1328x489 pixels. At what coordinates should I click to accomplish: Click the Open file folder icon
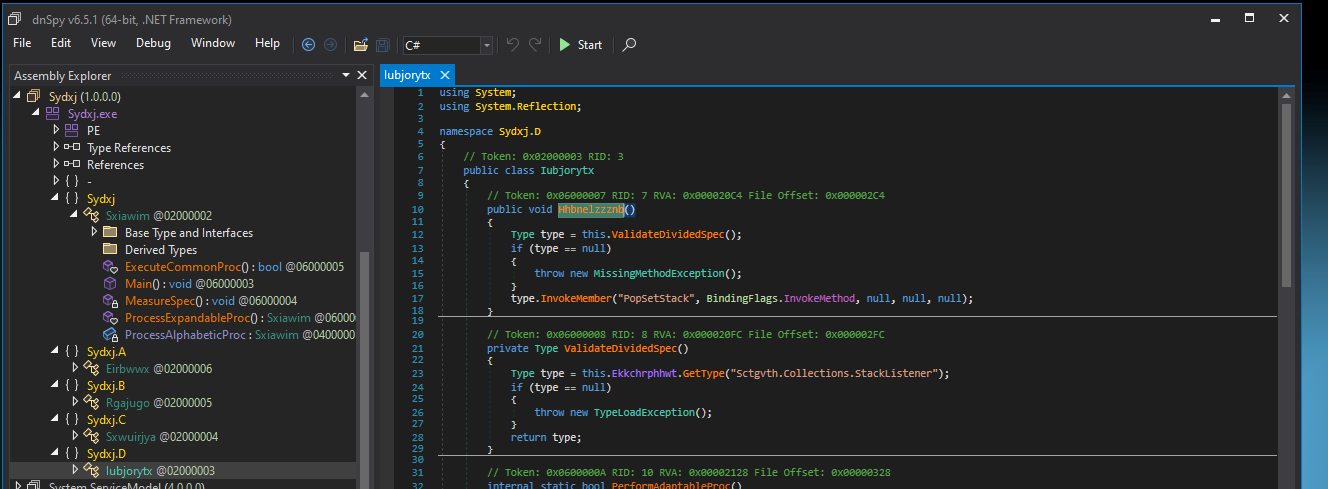tap(361, 44)
